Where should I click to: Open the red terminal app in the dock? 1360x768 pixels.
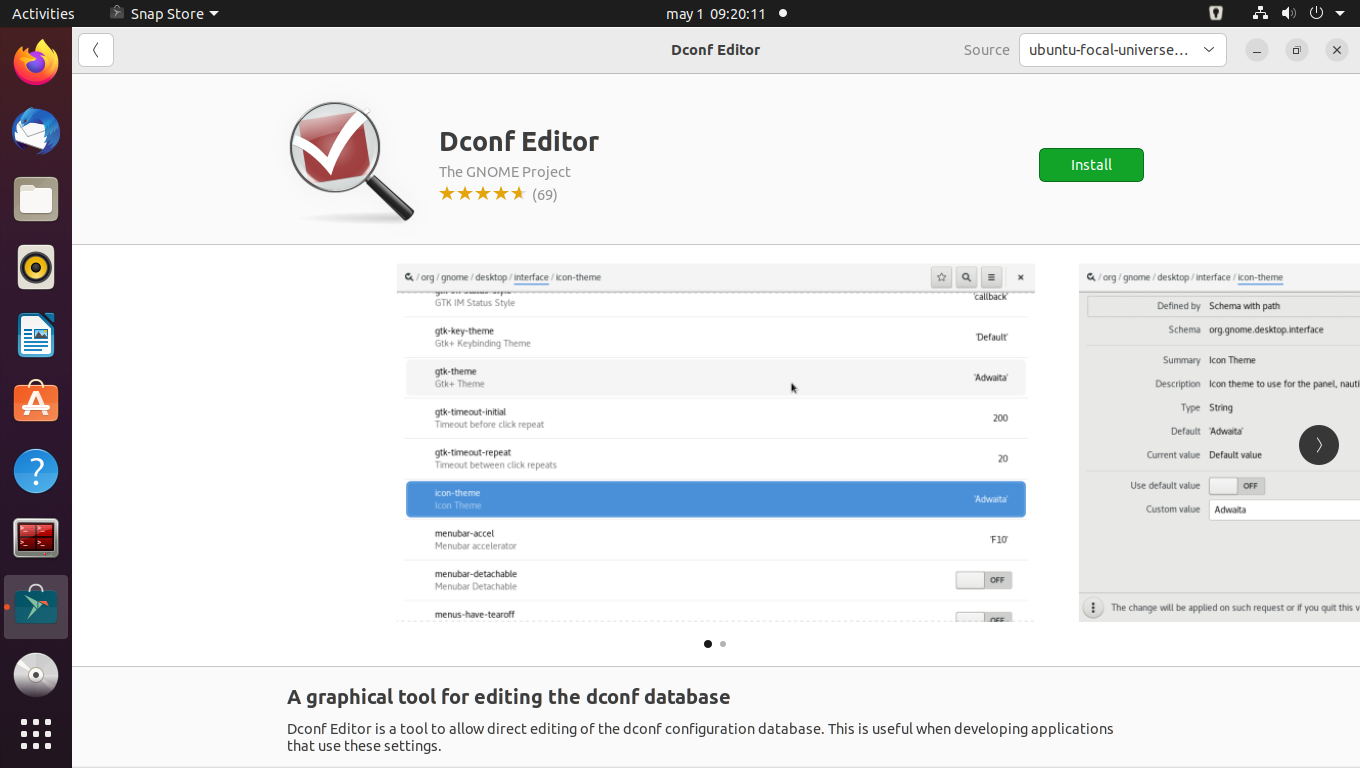pyautogui.click(x=36, y=539)
